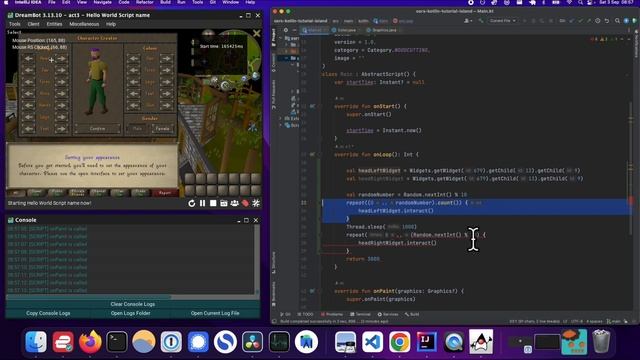Click right arrow of Hair colour row
The height and width of the screenshot is (360, 640).
[x=167, y=59]
